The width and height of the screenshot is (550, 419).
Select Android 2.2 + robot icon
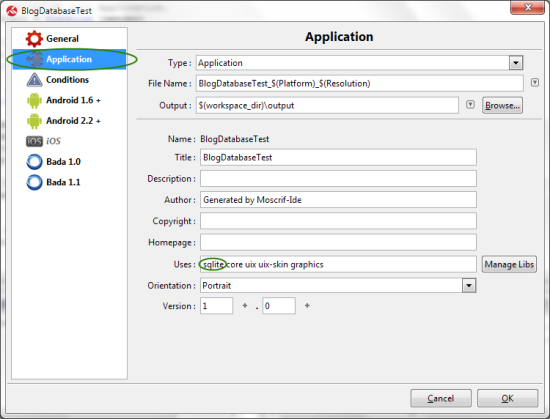[34, 121]
